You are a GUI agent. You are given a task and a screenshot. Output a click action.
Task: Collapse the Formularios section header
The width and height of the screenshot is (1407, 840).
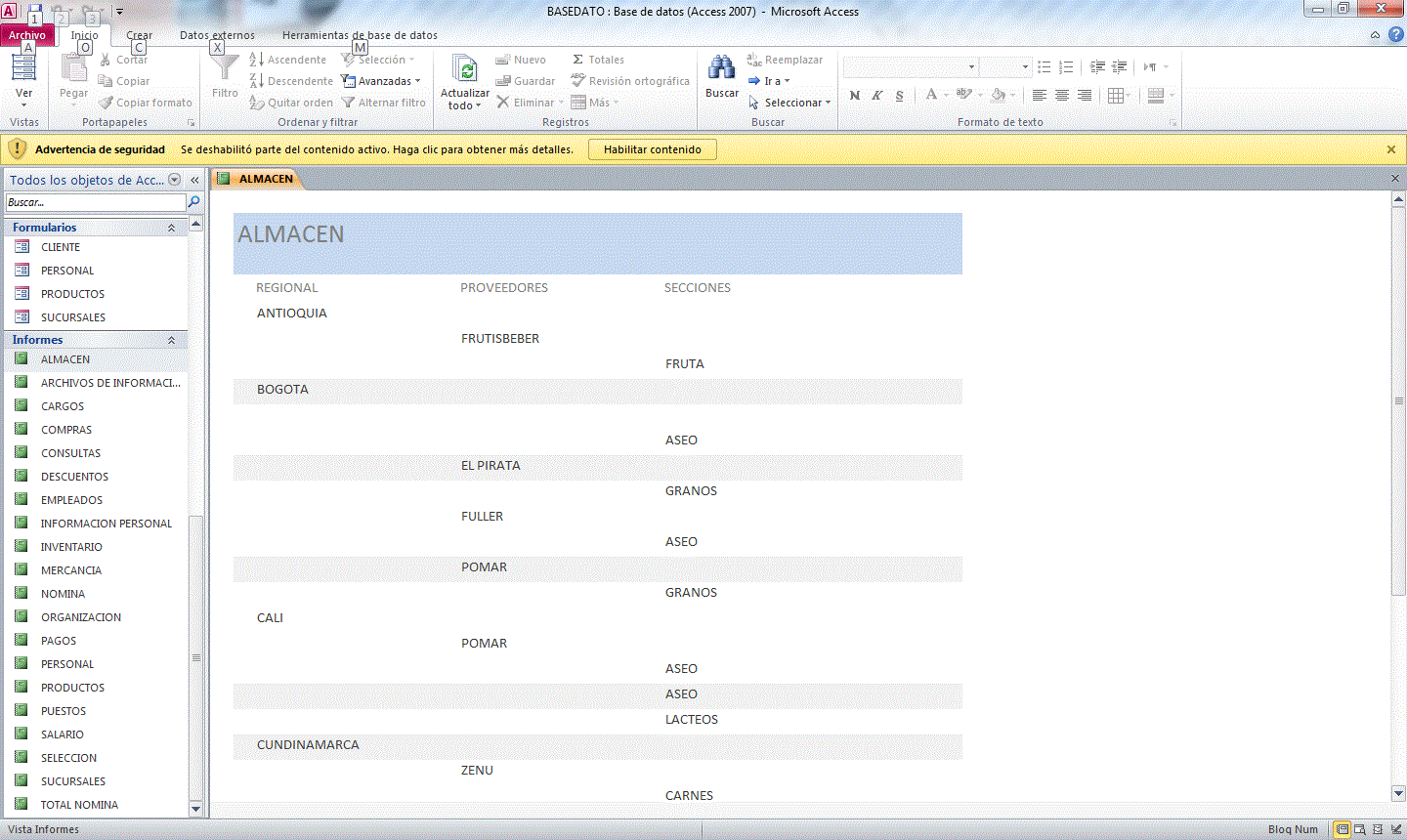(x=171, y=227)
